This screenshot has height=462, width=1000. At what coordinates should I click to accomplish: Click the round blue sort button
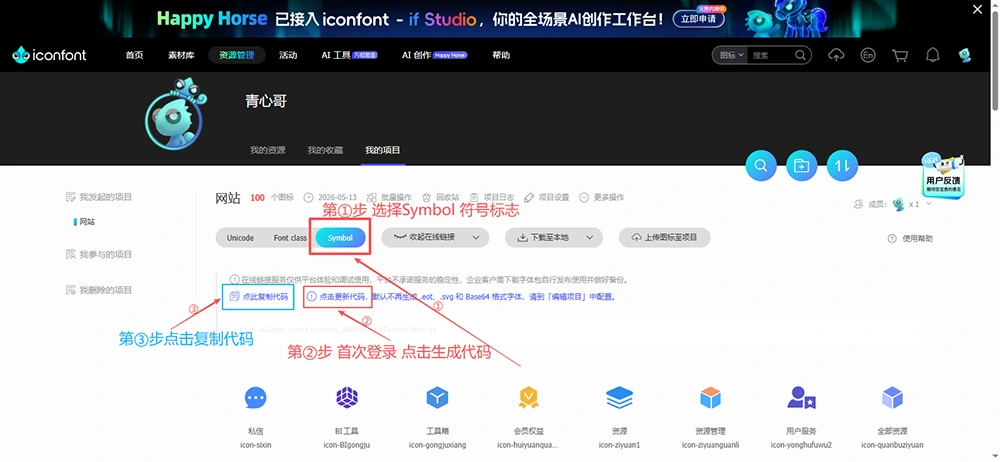tap(842, 165)
